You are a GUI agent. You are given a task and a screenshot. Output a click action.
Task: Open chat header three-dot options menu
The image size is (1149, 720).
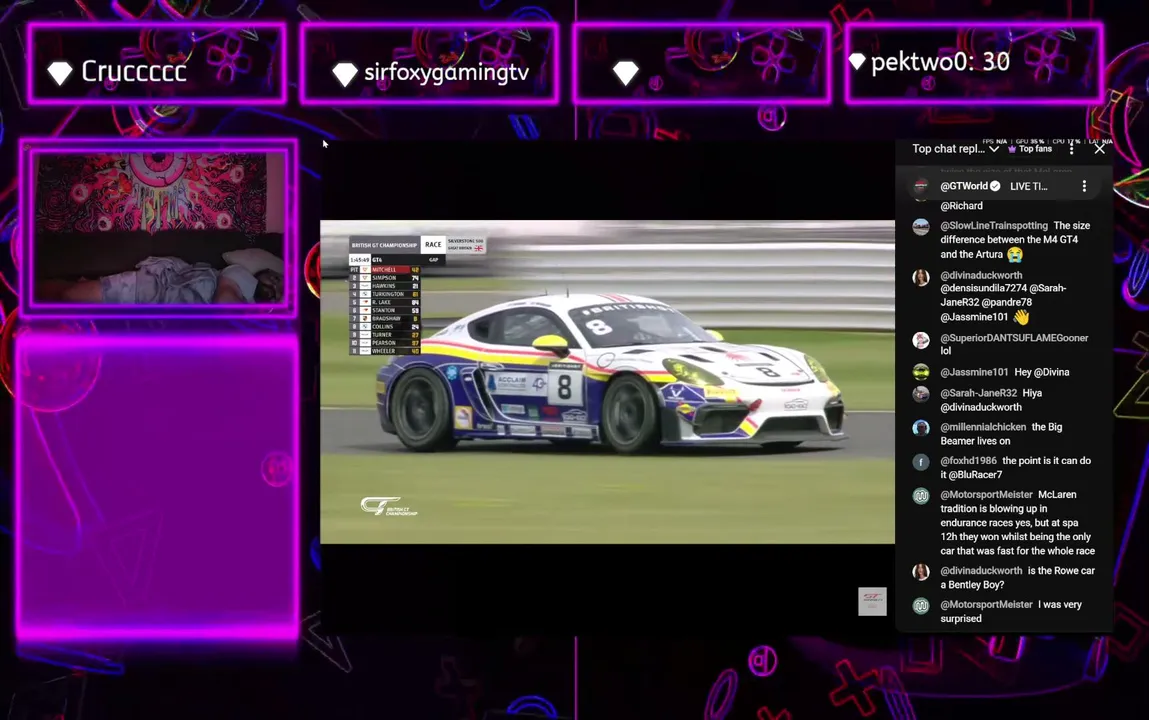click(1071, 149)
